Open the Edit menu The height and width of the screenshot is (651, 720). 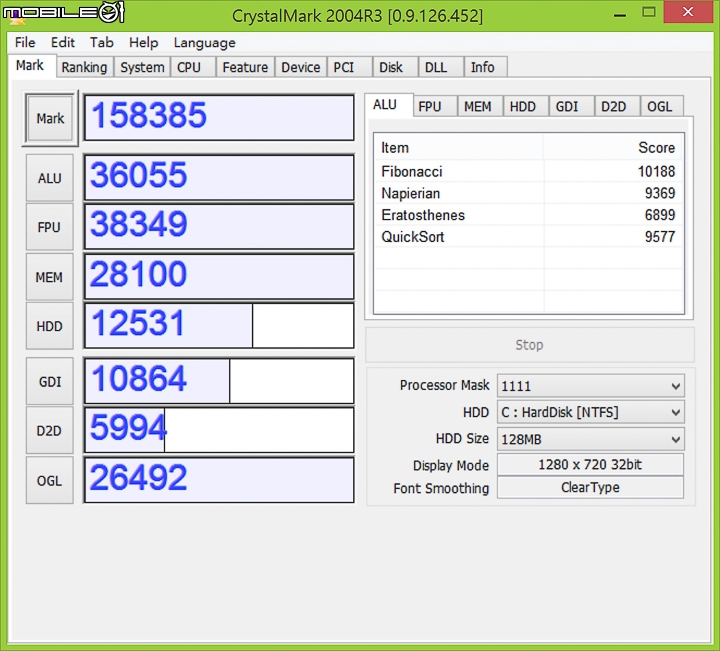click(x=62, y=43)
